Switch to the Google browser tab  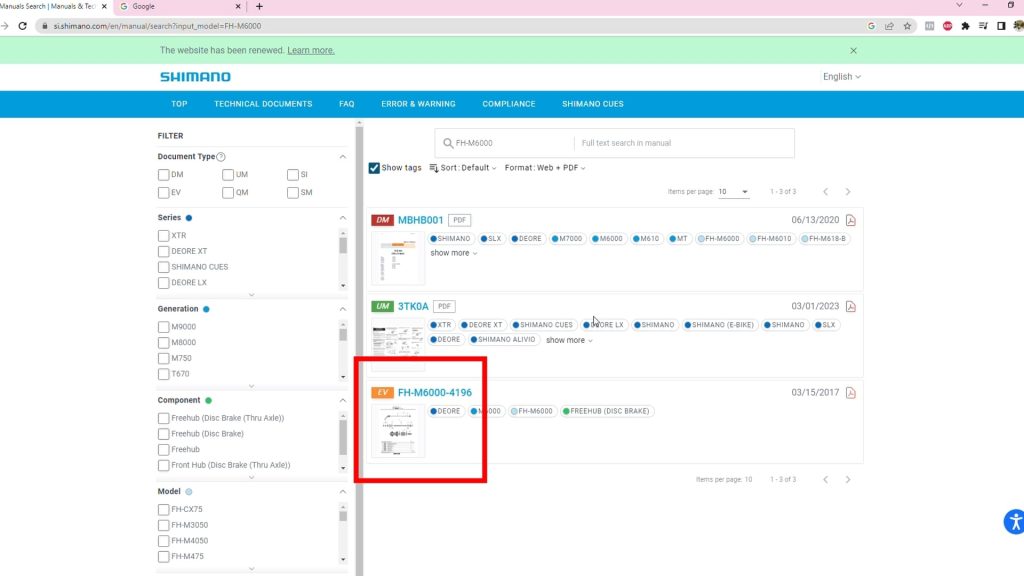(180, 7)
